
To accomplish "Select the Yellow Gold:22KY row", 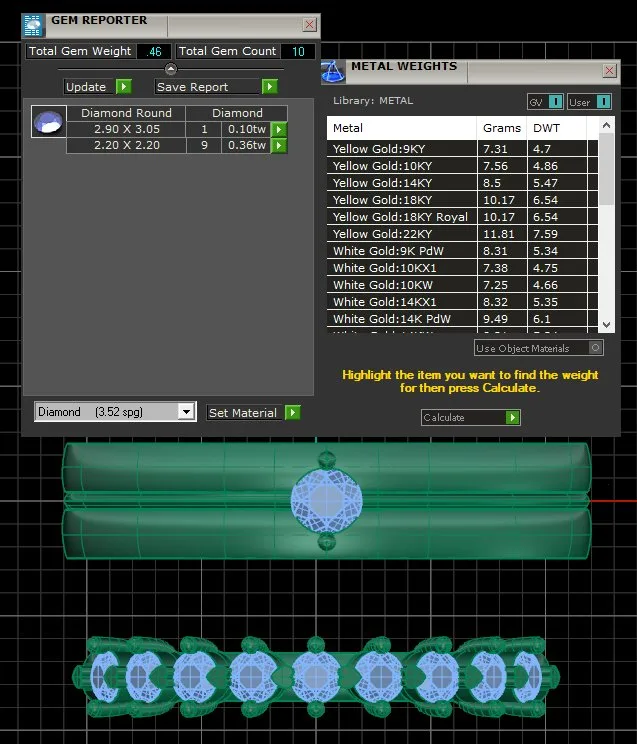I will [x=462, y=234].
